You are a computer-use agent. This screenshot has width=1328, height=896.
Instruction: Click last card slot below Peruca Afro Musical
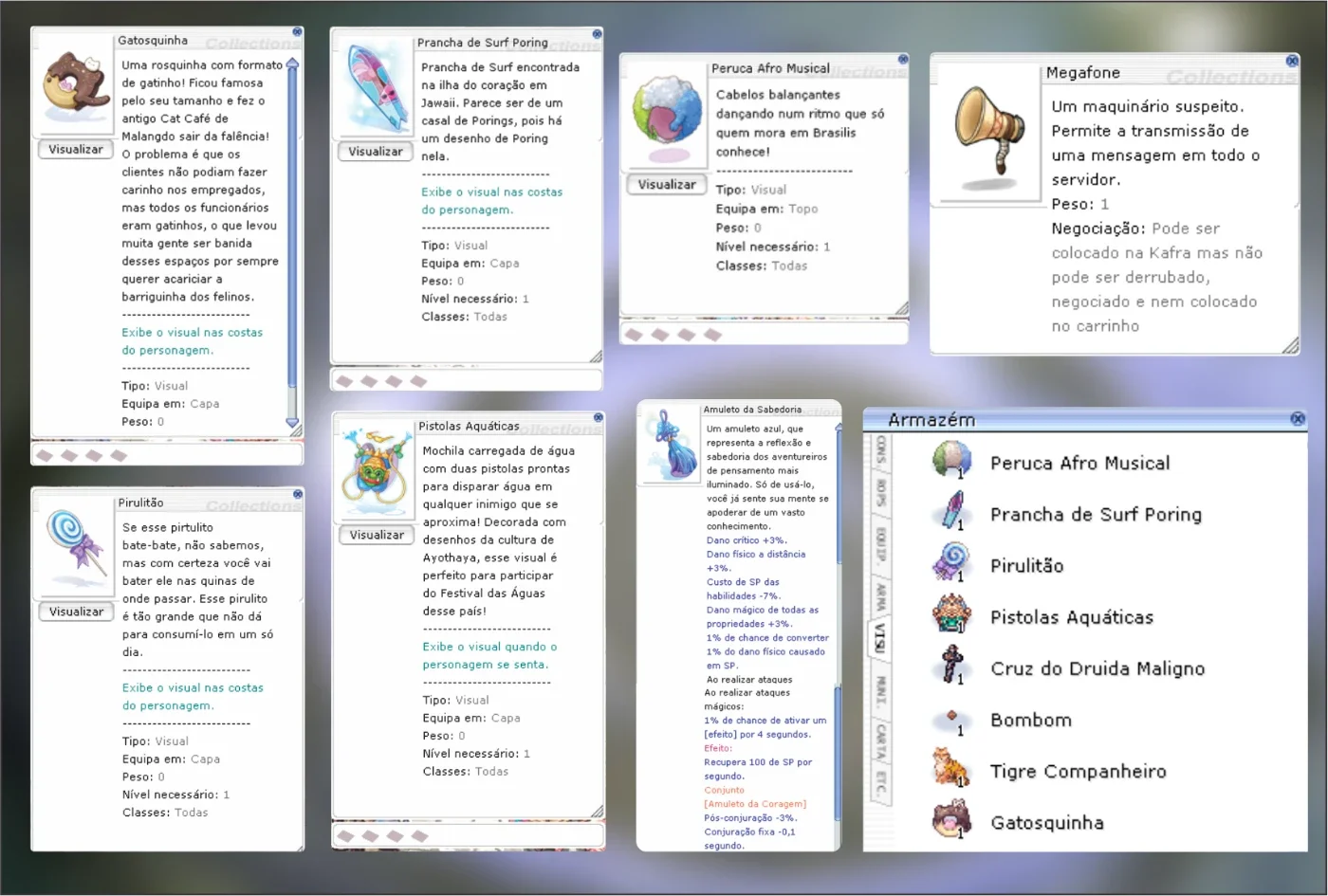pyautogui.click(x=712, y=335)
